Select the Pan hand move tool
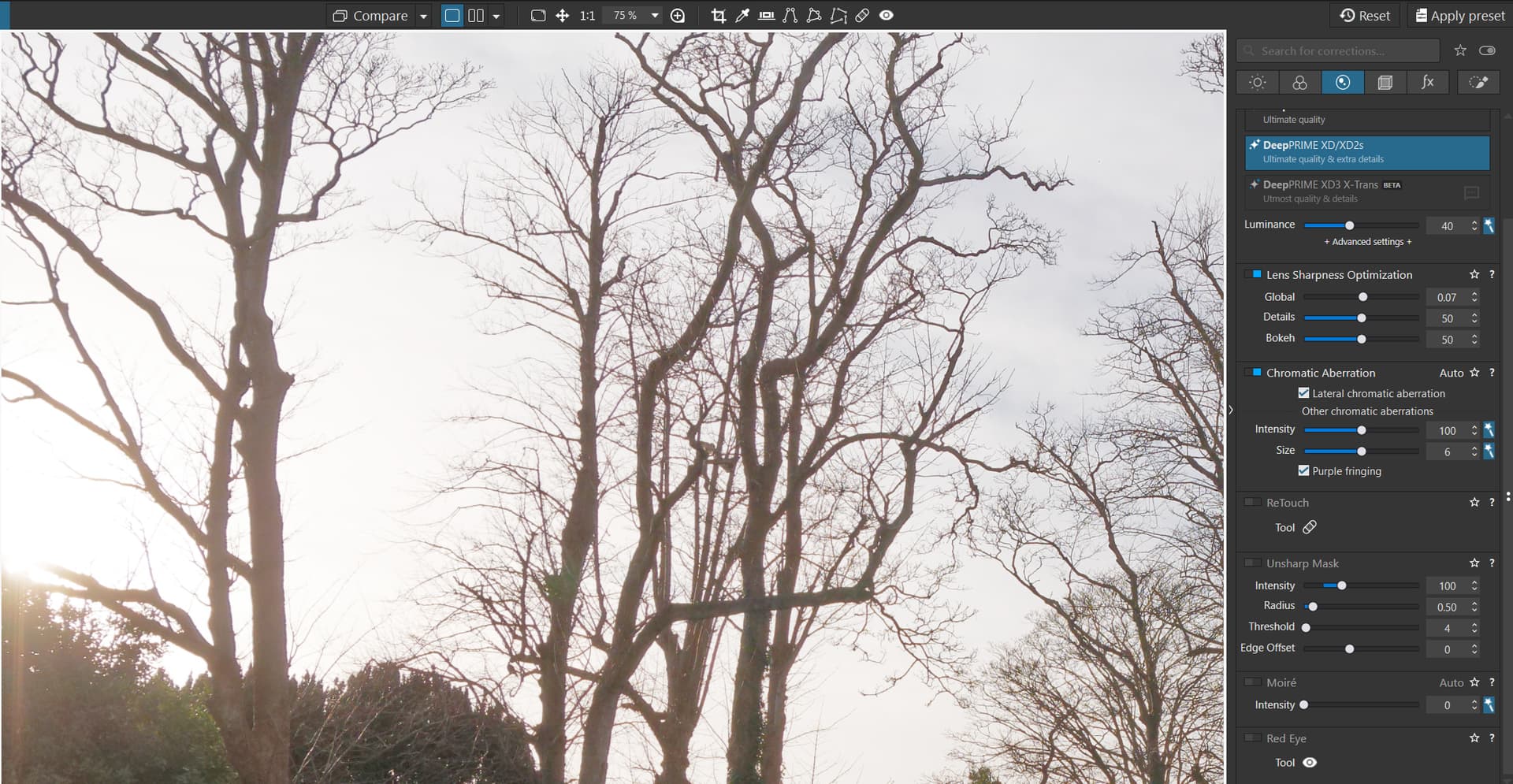 562,16
